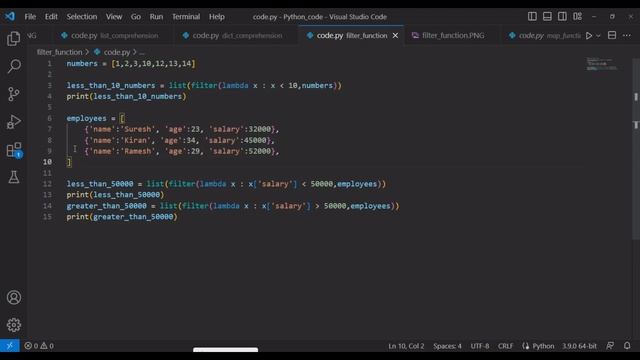The height and width of the screenshot is (360, 640).
Task: Run Python file play button
Action: 589,36
